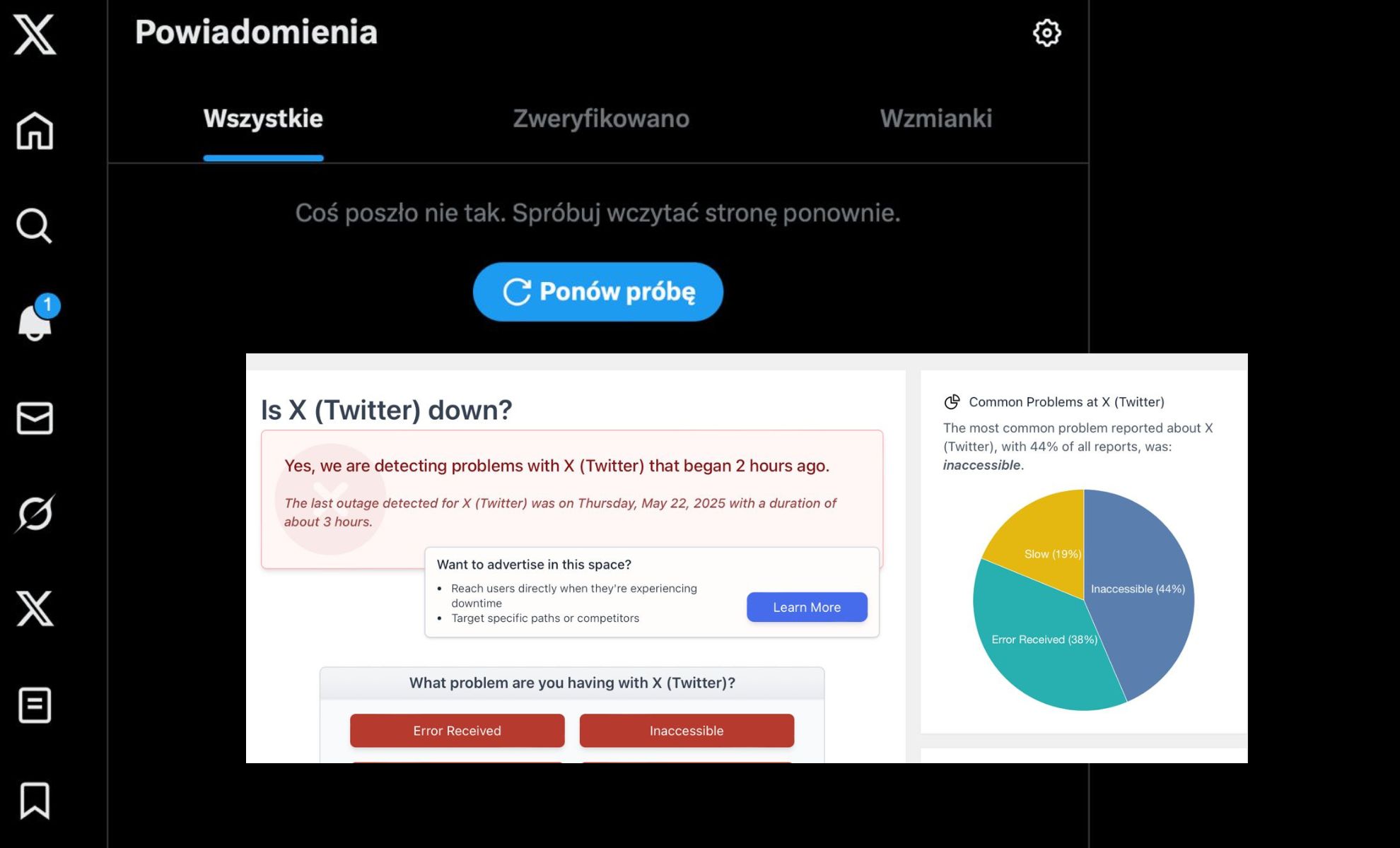Viewport: 1400px width, 848px height.
Task: Open Messages via the envelope icon
Action: [x=35, y=418]
